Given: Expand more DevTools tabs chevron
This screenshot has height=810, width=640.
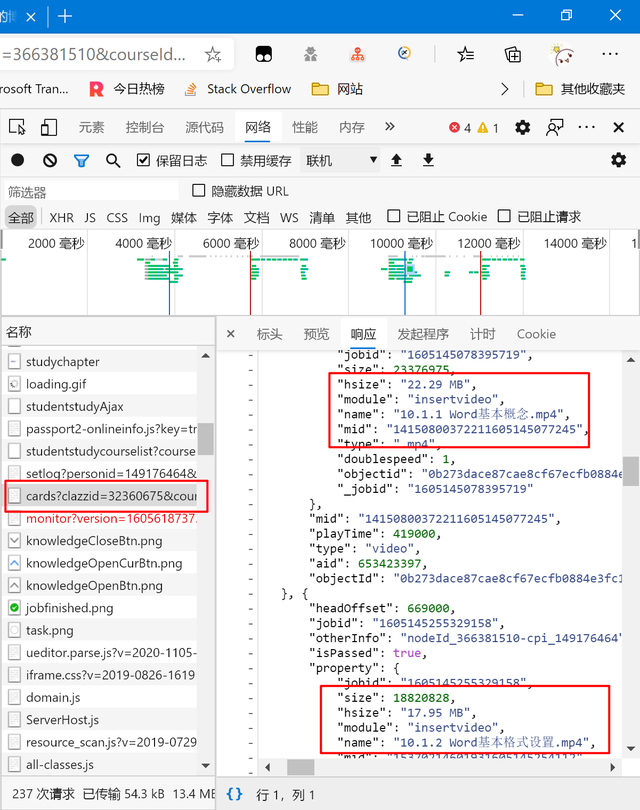Looking at the screenshot, I should (x=390, y=127).
